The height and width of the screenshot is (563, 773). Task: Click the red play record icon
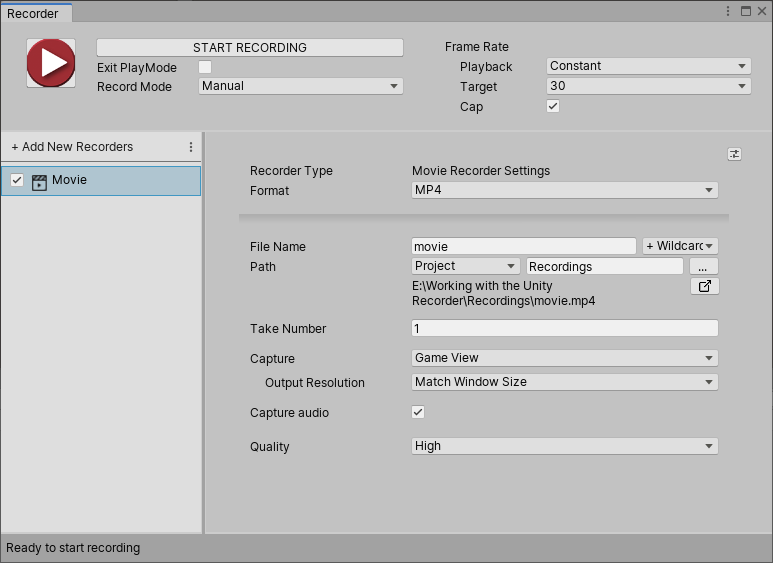[x=50, y=63]
